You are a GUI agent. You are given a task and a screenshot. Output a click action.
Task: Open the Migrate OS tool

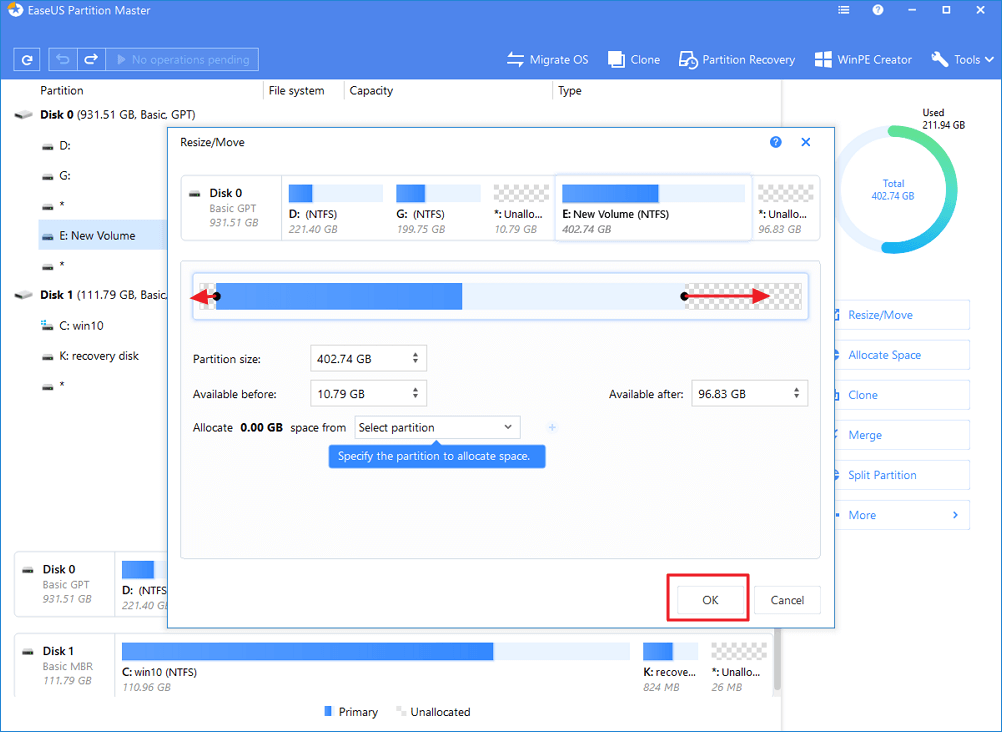(547, 60)
